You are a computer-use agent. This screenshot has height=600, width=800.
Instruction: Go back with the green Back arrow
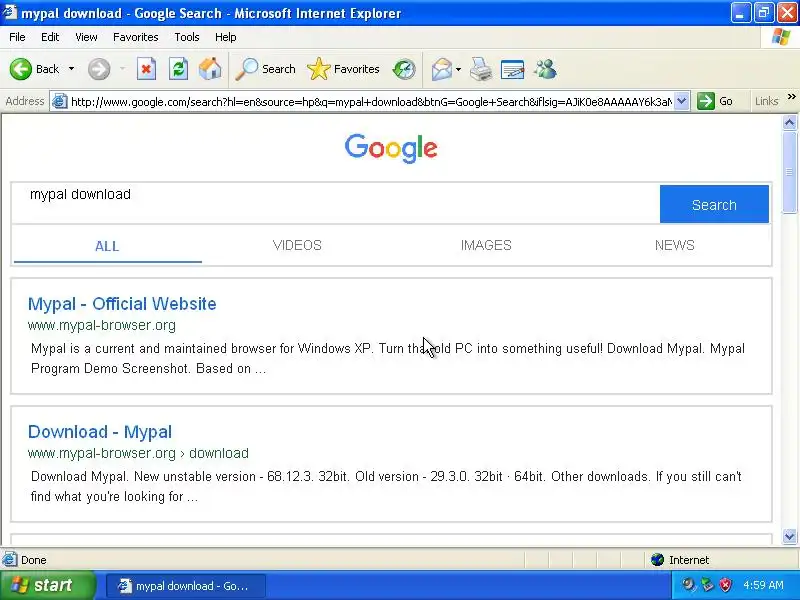point(34,69)
